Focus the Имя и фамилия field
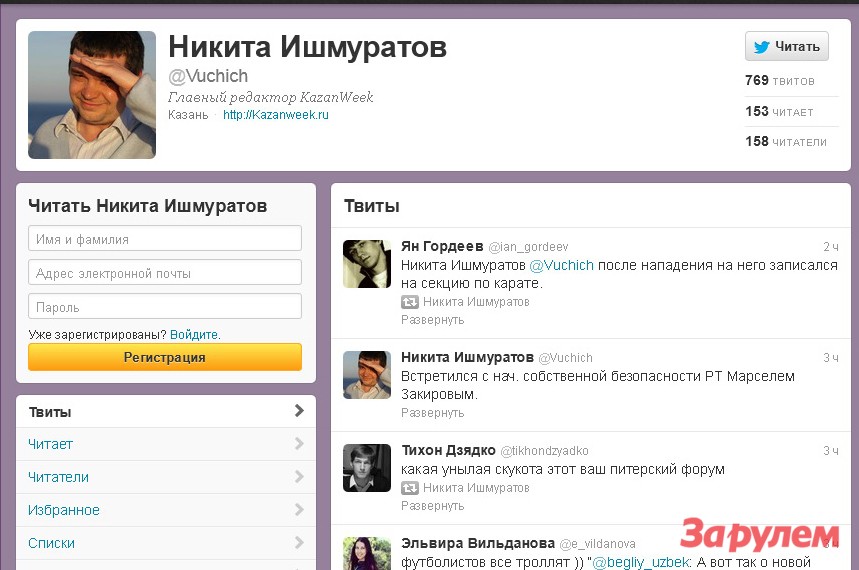The width and height of the screenshot is (859, 570). (x=165, y=239)
